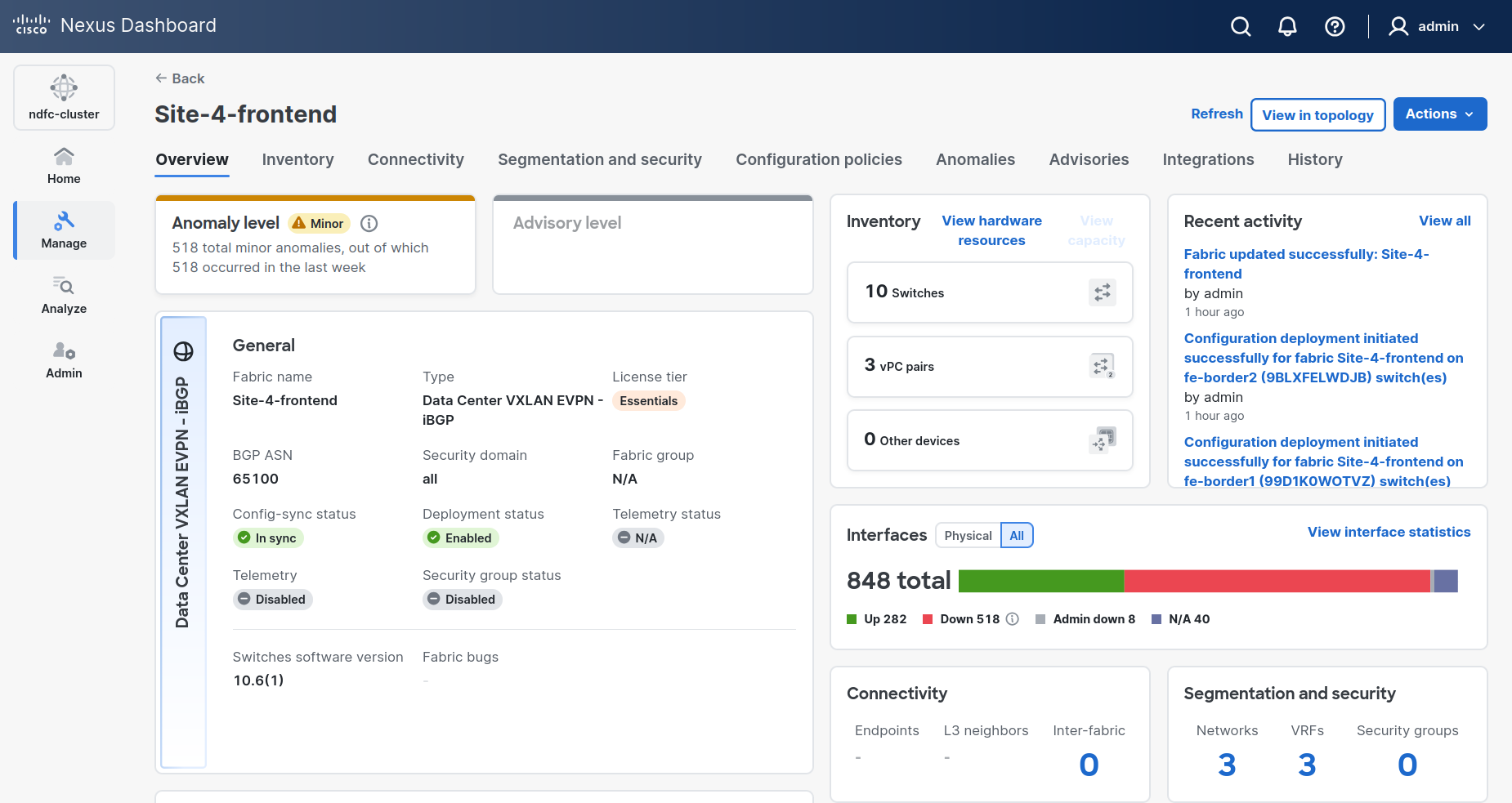This screenshot has height=803, width=1512.
Task: Open Fabric updated successfully activity link
Action: [x=1306, y=264]
